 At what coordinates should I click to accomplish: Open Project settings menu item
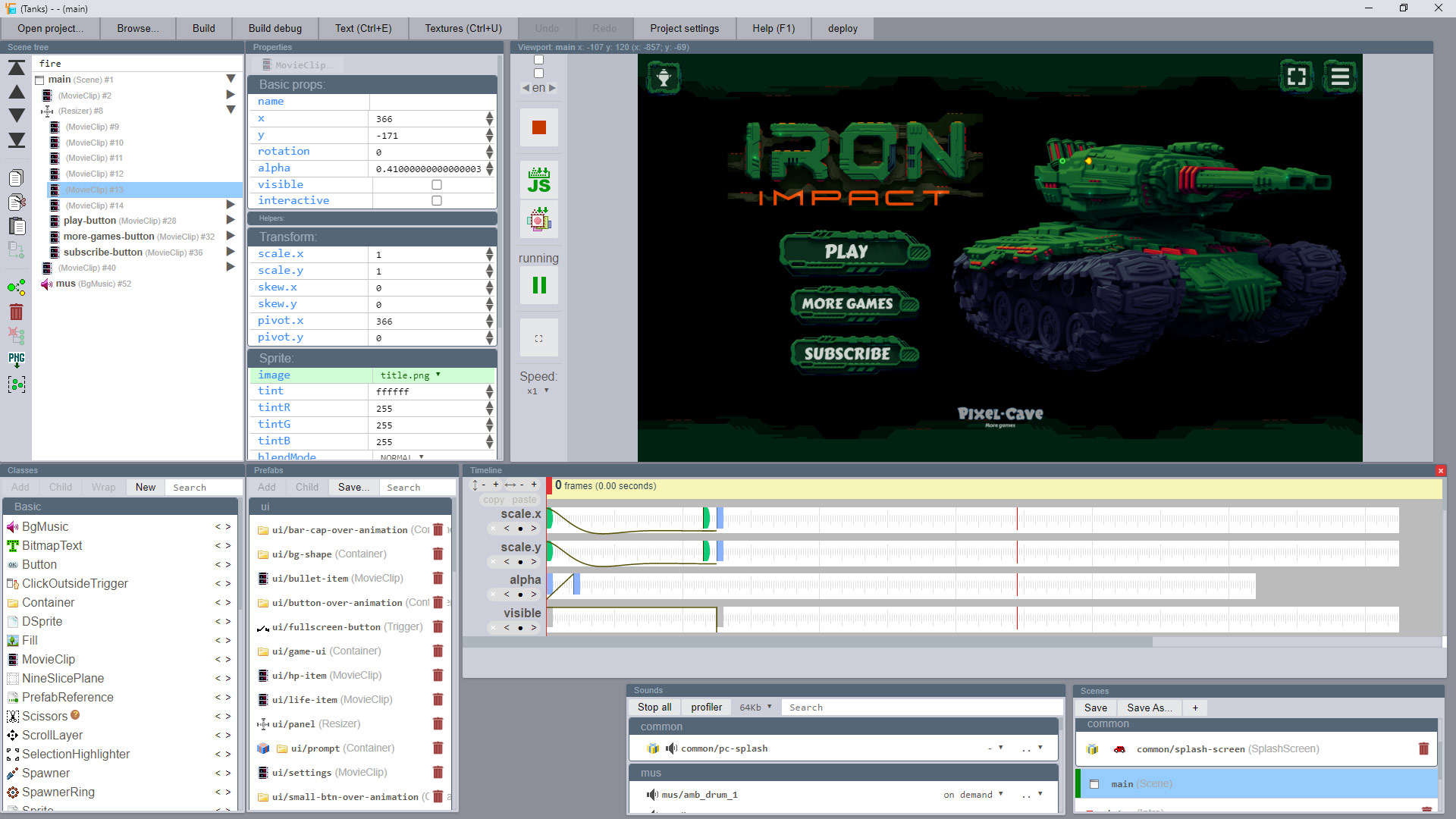click(x=684, y=27)
